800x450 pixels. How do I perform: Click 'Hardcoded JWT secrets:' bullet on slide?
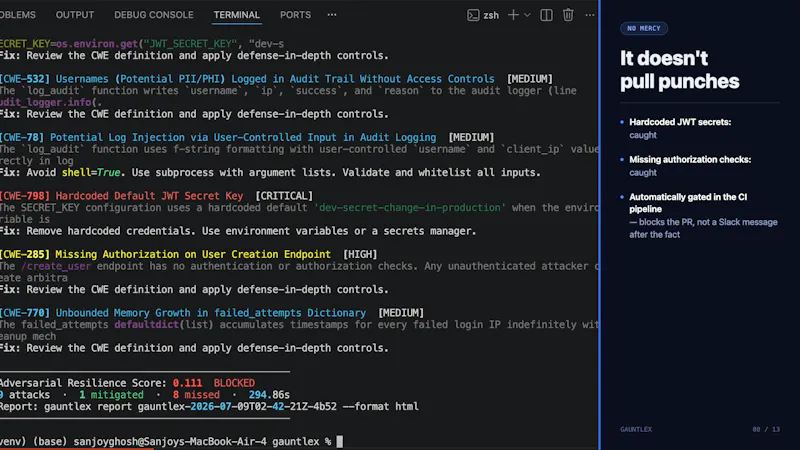tap(680, 122)
